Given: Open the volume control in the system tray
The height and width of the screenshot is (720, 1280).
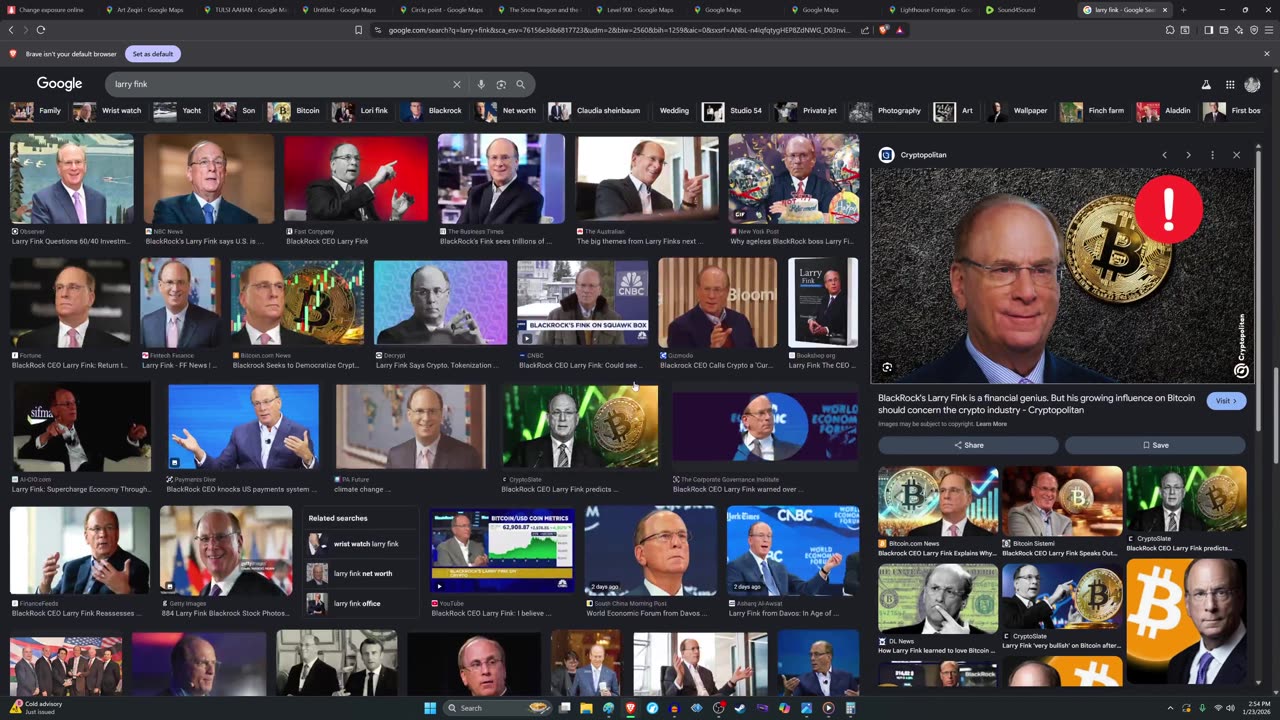Looking at the screenshot, I should pyautogui.click(x=1230, y=708).
